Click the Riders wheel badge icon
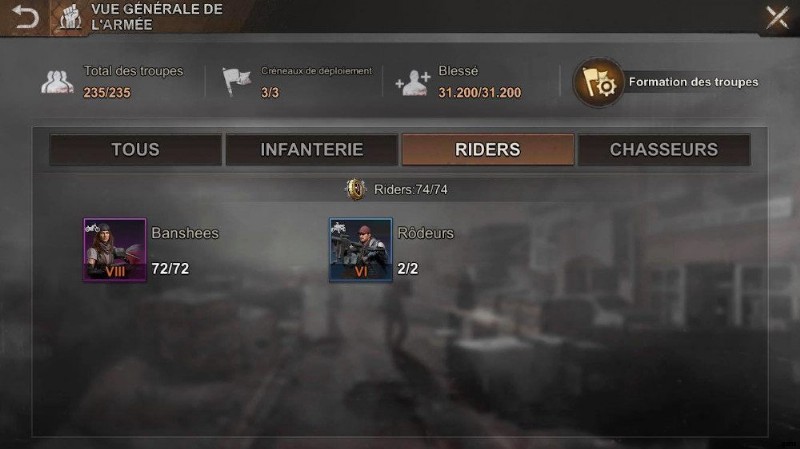The width and height of the screenshot is (800, 449). tap(356, 189)
